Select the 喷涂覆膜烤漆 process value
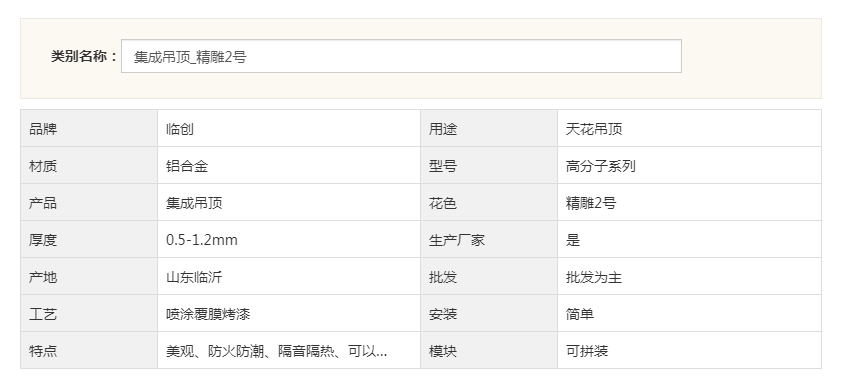Viewport: 844px width, 381px height. click(x=208, y=314)
